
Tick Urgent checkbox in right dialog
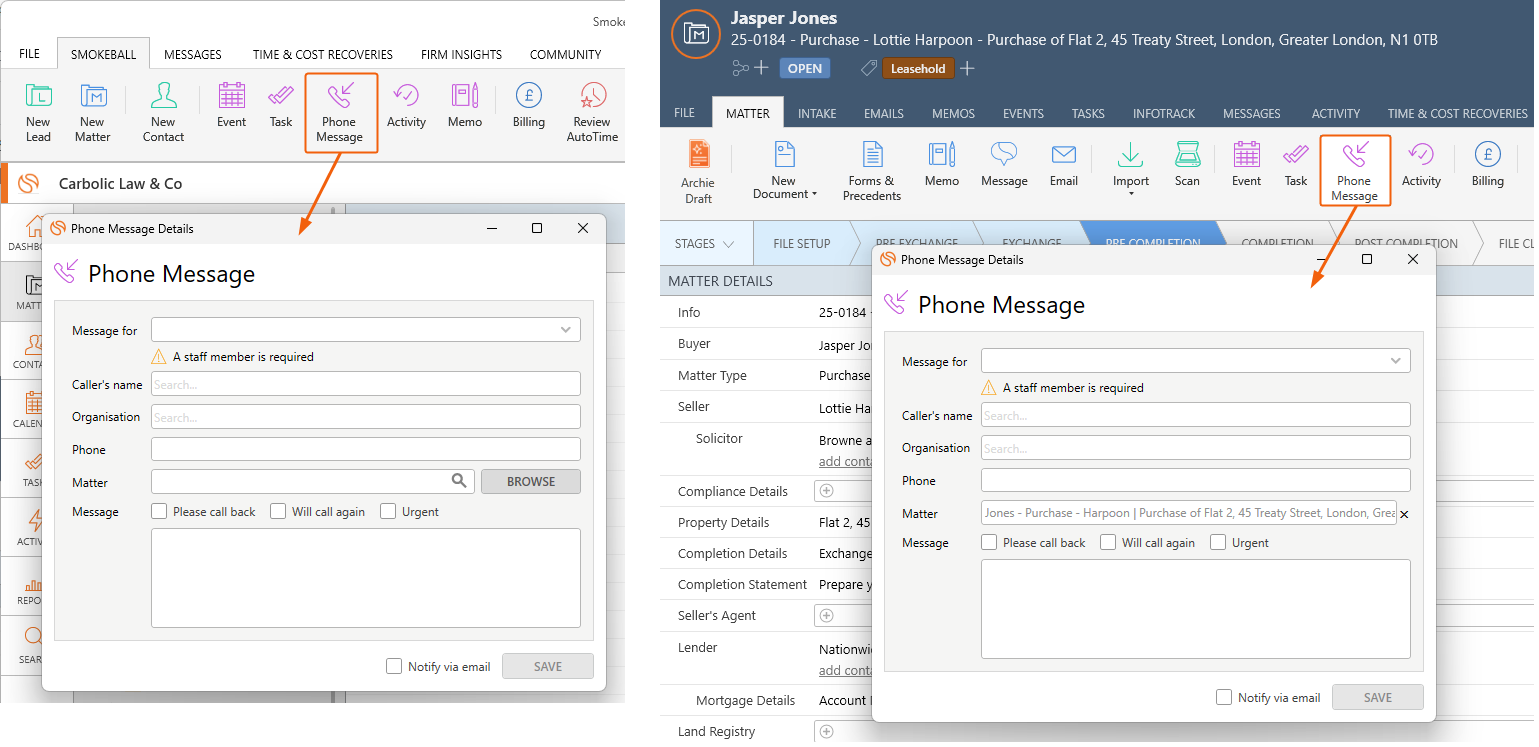(1218, 542)
